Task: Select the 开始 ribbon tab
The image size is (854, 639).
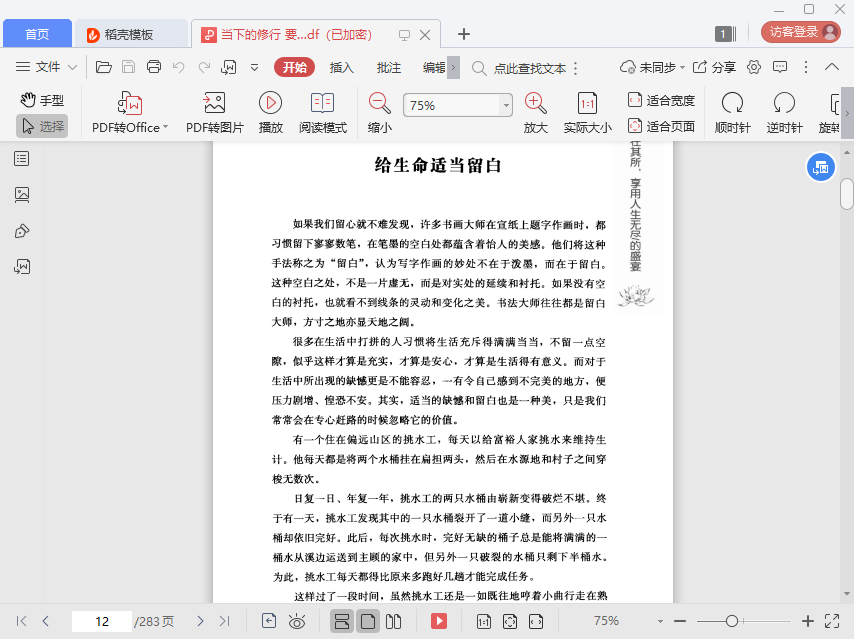Action: pos(295,67)
